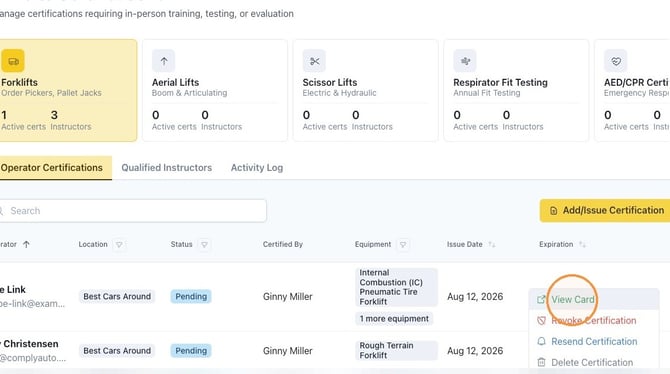Click the Aerial Lifts arrow icon

pos(164,61)
